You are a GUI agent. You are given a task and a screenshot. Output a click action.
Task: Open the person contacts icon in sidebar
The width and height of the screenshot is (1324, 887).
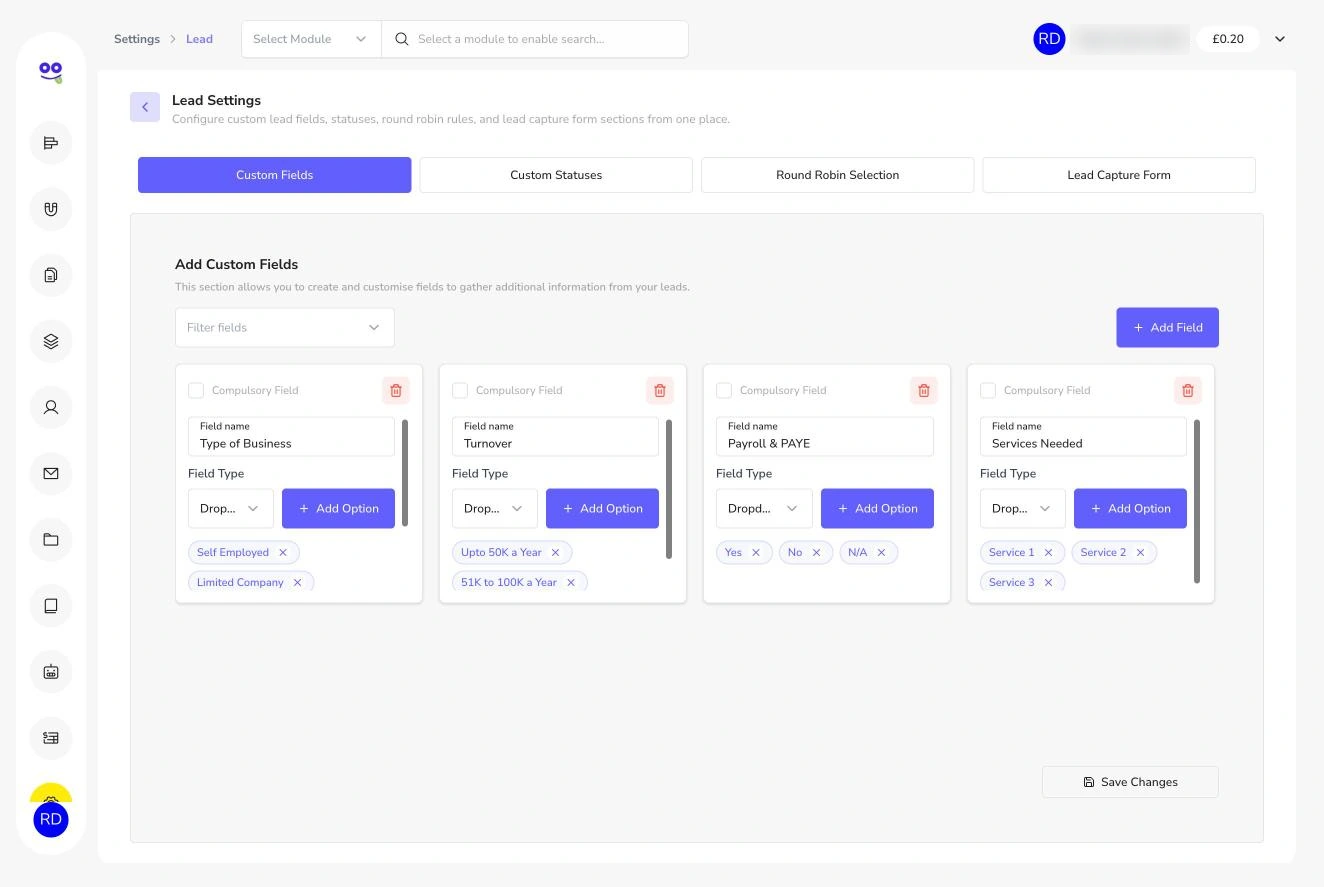[x=51, y=407]
